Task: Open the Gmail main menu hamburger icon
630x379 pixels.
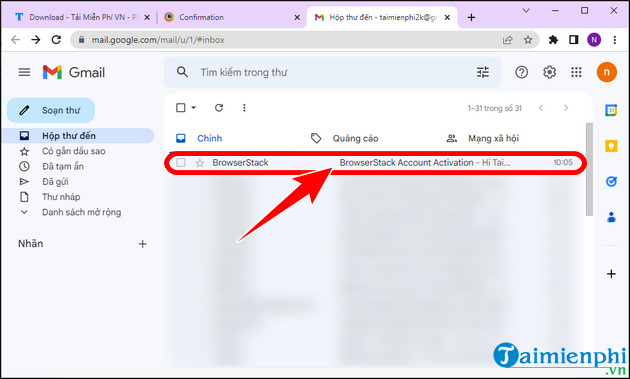Action: pyautogui.click(x=24, y=72)
